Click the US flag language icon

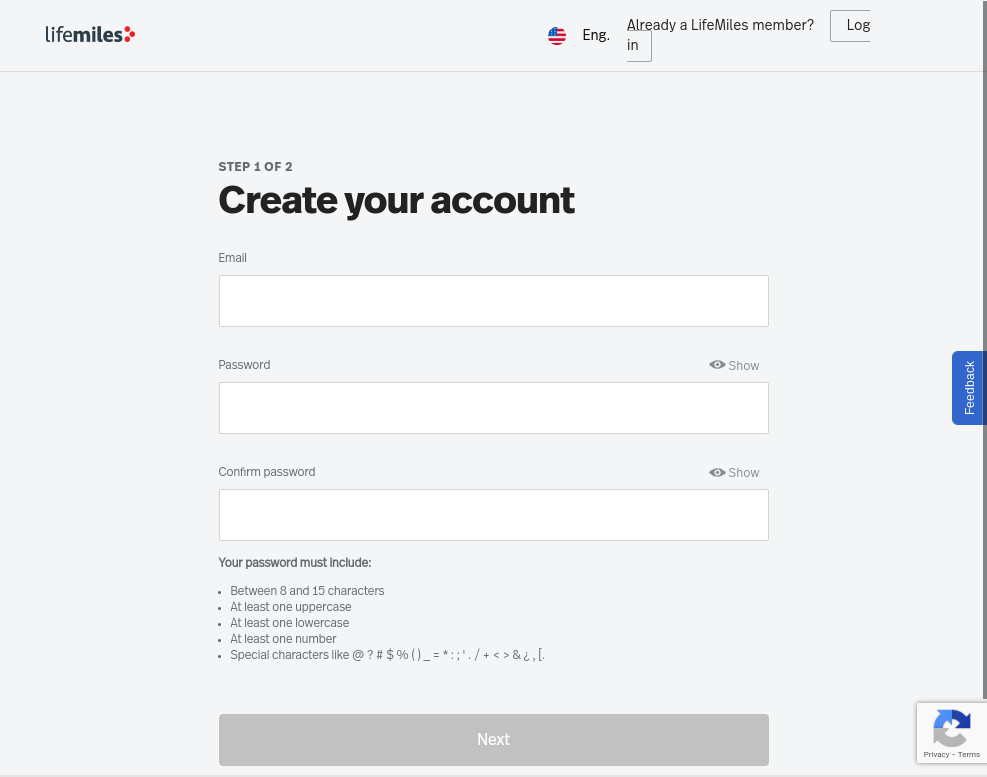pyautogui.click(x=556, y=36)
